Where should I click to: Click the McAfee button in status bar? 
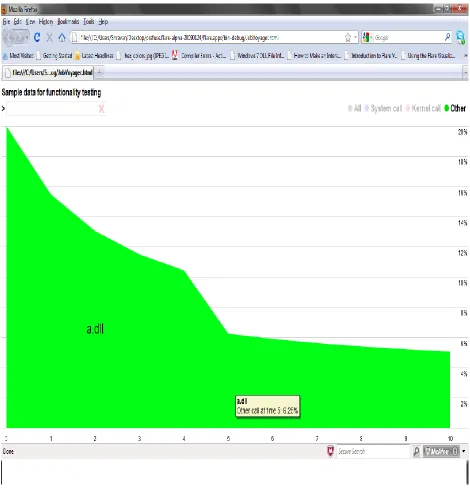441,451
